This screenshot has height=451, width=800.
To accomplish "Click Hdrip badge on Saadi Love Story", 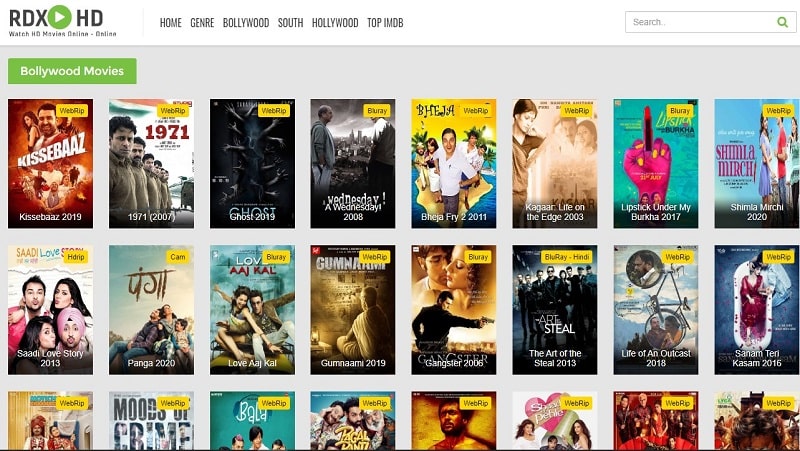I will tap(76, 257).
